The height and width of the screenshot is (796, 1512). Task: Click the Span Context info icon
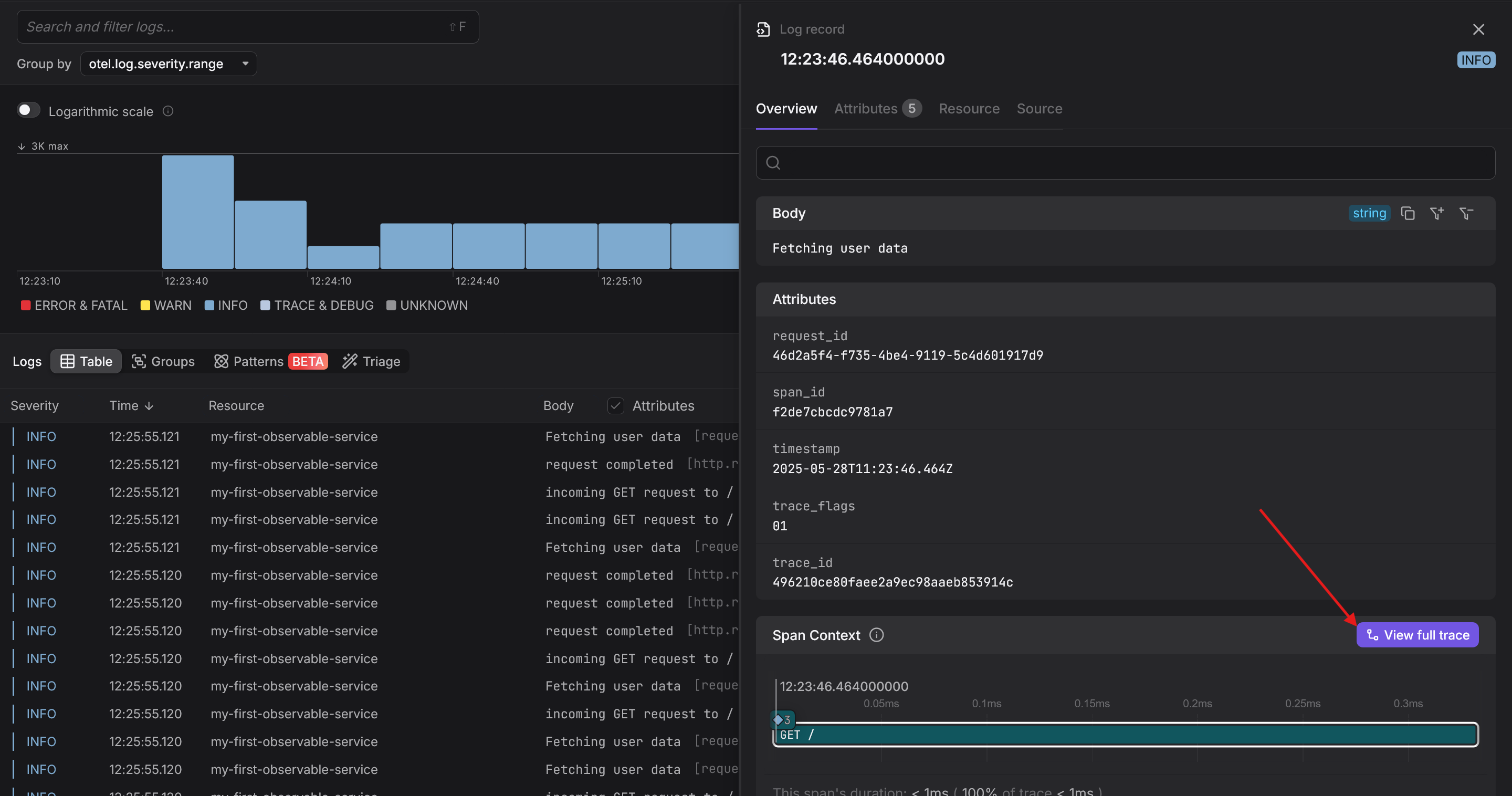[876, 635]
